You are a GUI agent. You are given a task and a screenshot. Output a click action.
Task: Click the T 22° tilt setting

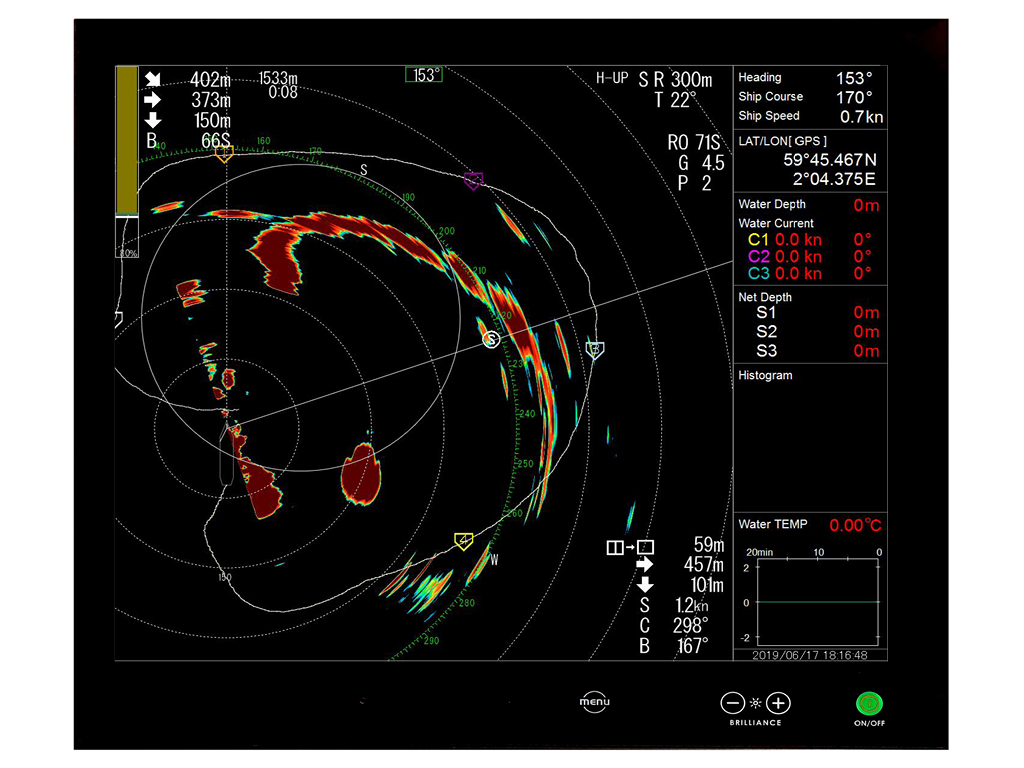pos(675,100)
